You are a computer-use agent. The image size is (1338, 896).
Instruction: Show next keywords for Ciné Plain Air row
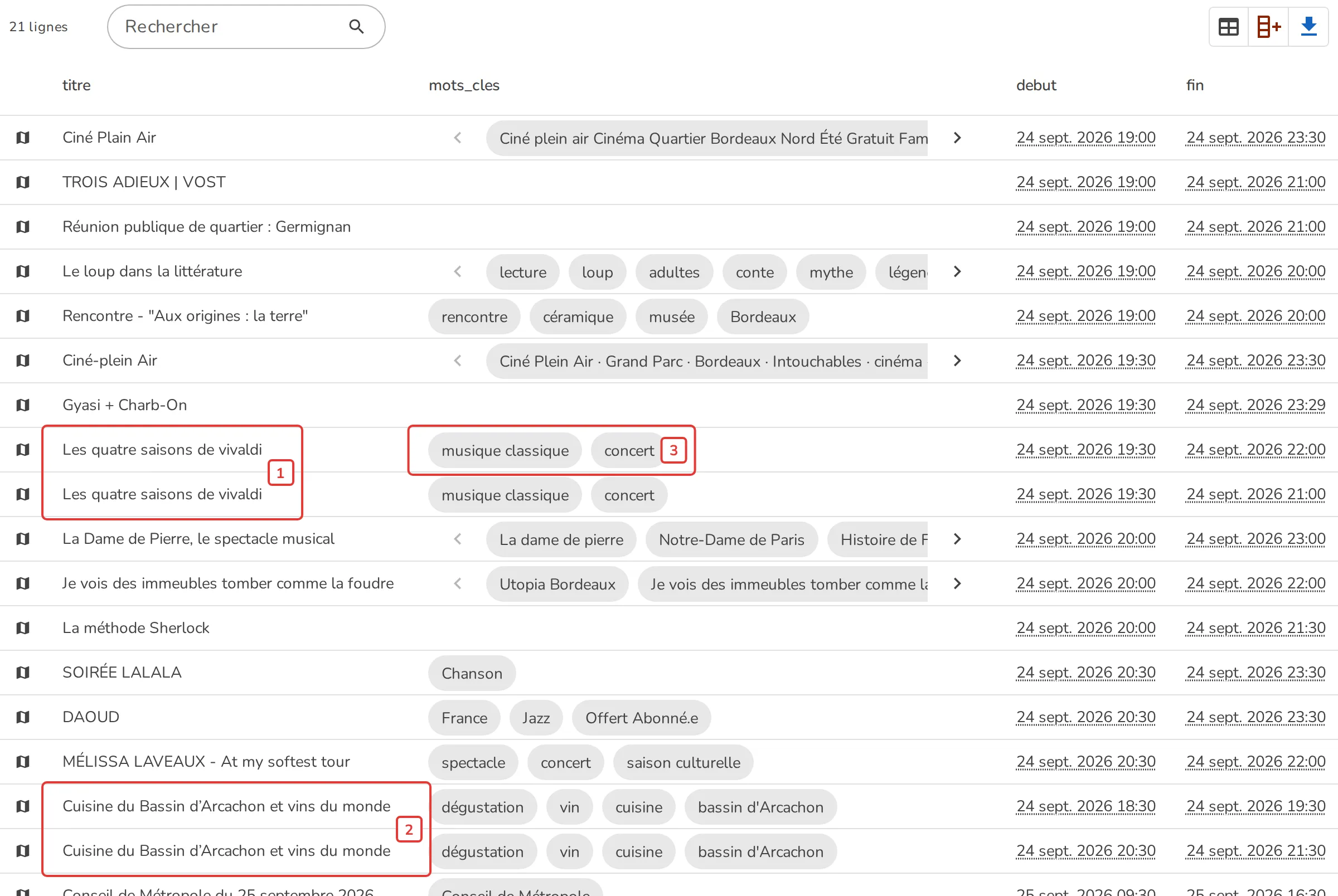click(x=957, y=138)
